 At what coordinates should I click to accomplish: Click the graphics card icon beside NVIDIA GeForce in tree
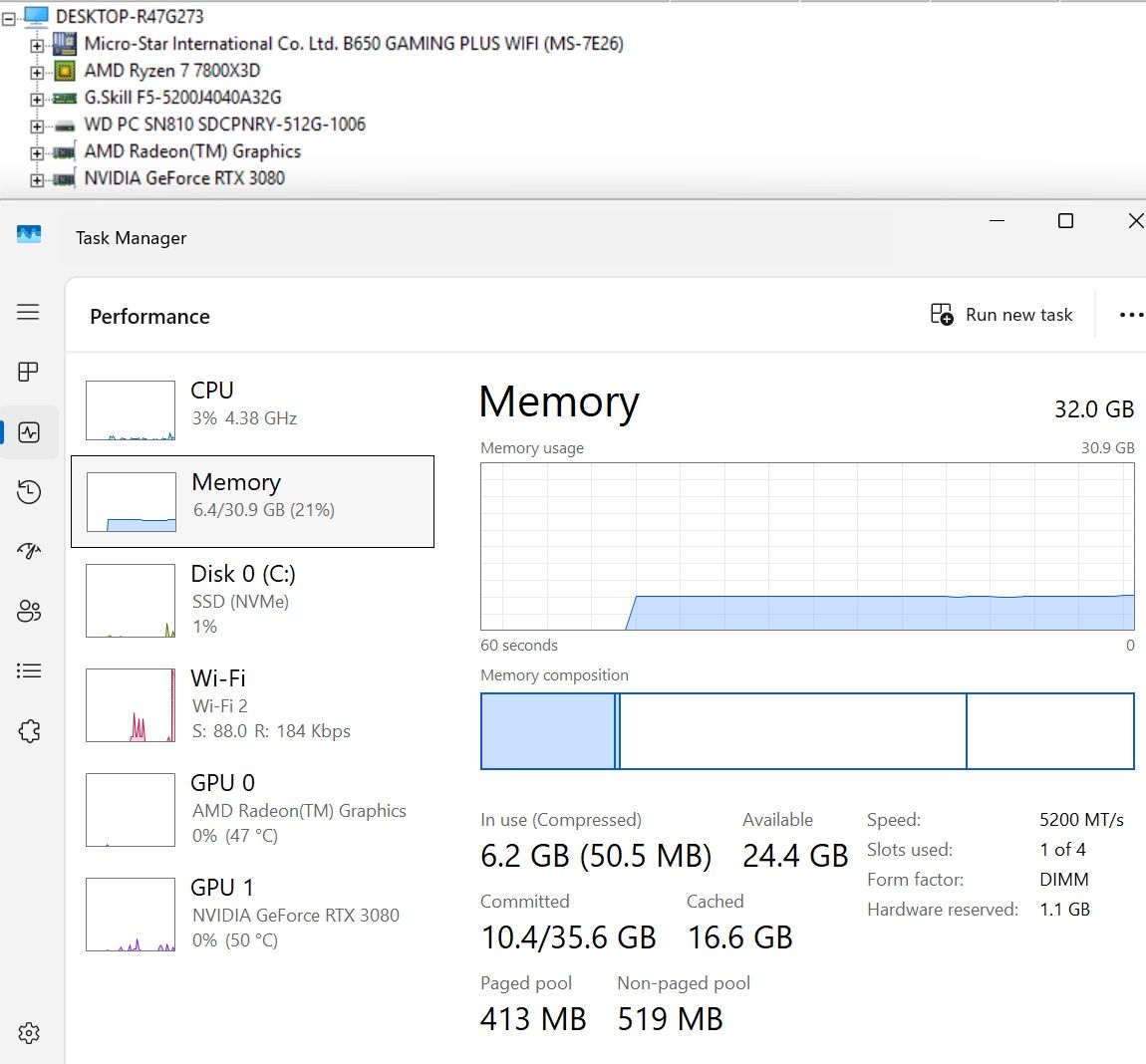tap(65, 178)
